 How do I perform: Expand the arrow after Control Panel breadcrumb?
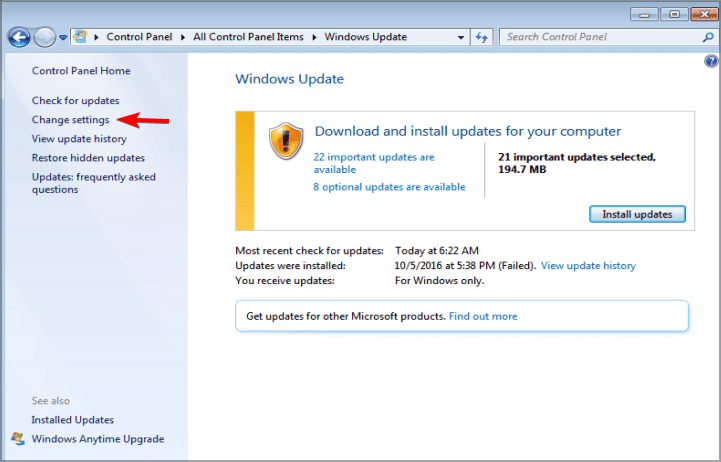(x=183, y=37)
